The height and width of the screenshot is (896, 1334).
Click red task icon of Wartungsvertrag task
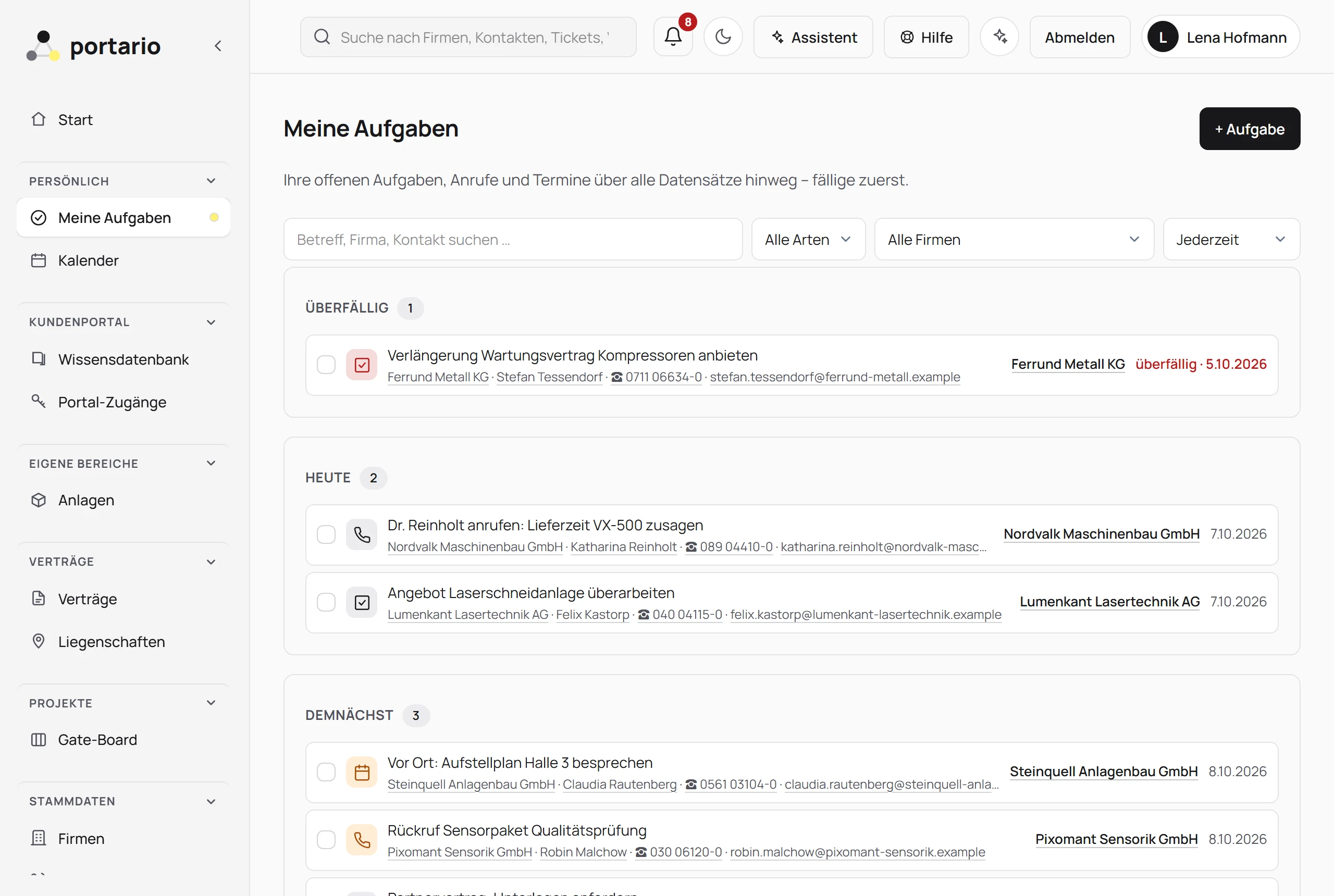[362, 365]
